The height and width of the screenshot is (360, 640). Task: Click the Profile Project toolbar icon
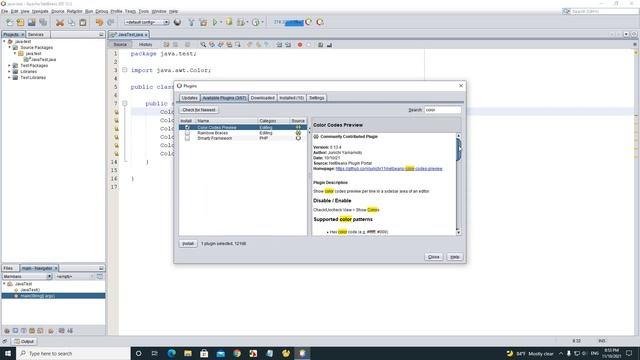(x=256, y=22)
